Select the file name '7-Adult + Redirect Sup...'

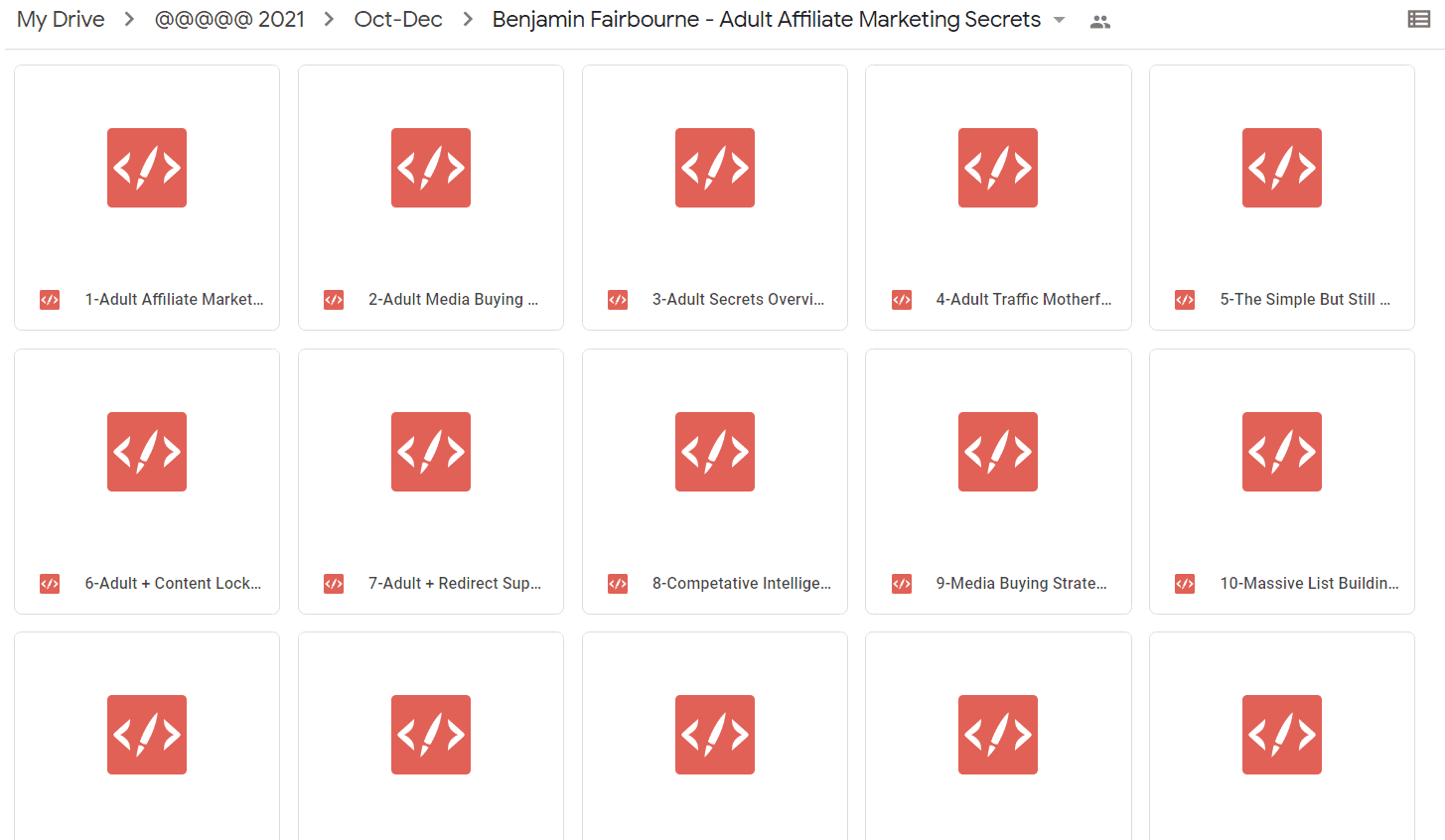[x=455, y=583]
